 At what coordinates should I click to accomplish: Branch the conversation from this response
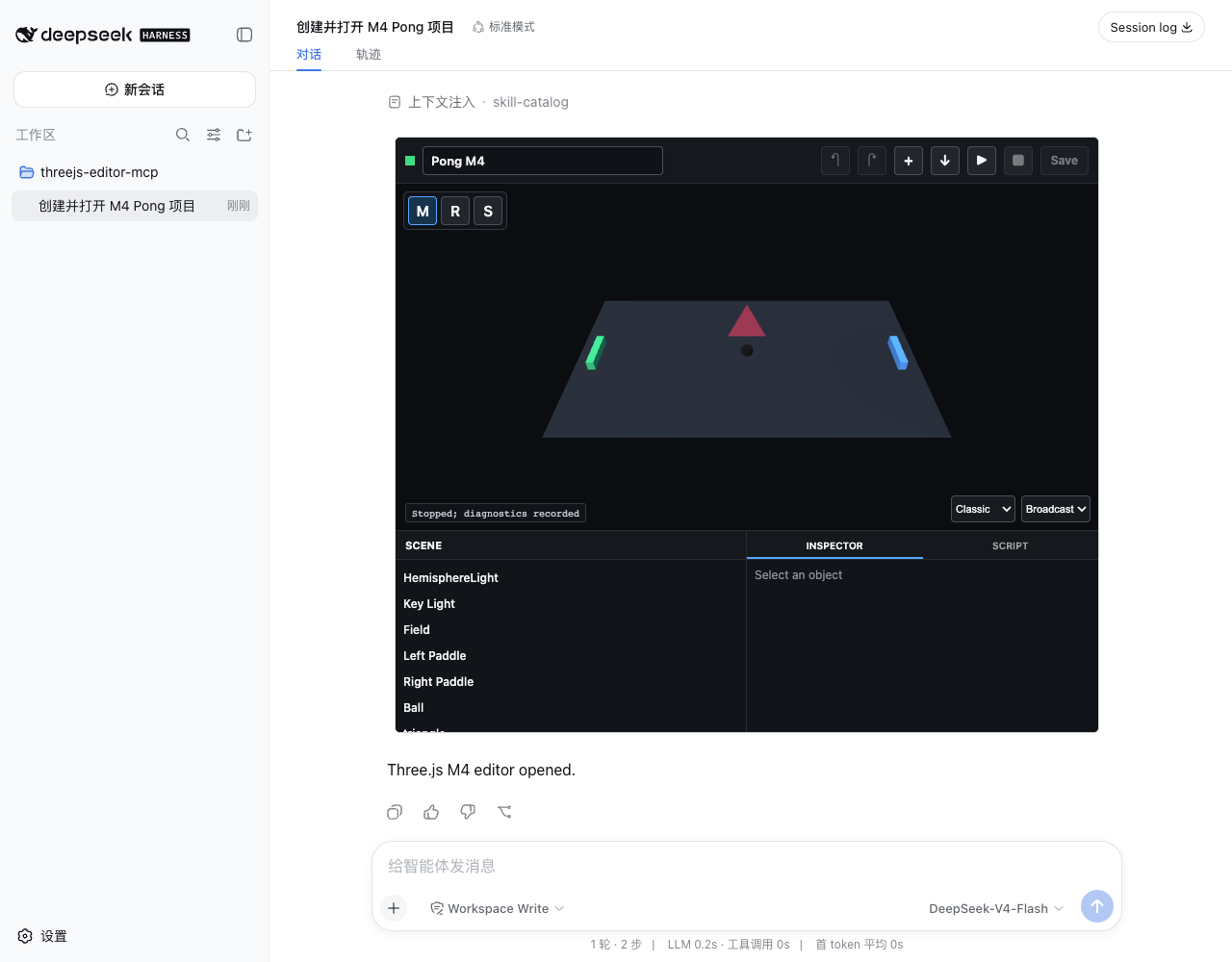pos(504,812)
